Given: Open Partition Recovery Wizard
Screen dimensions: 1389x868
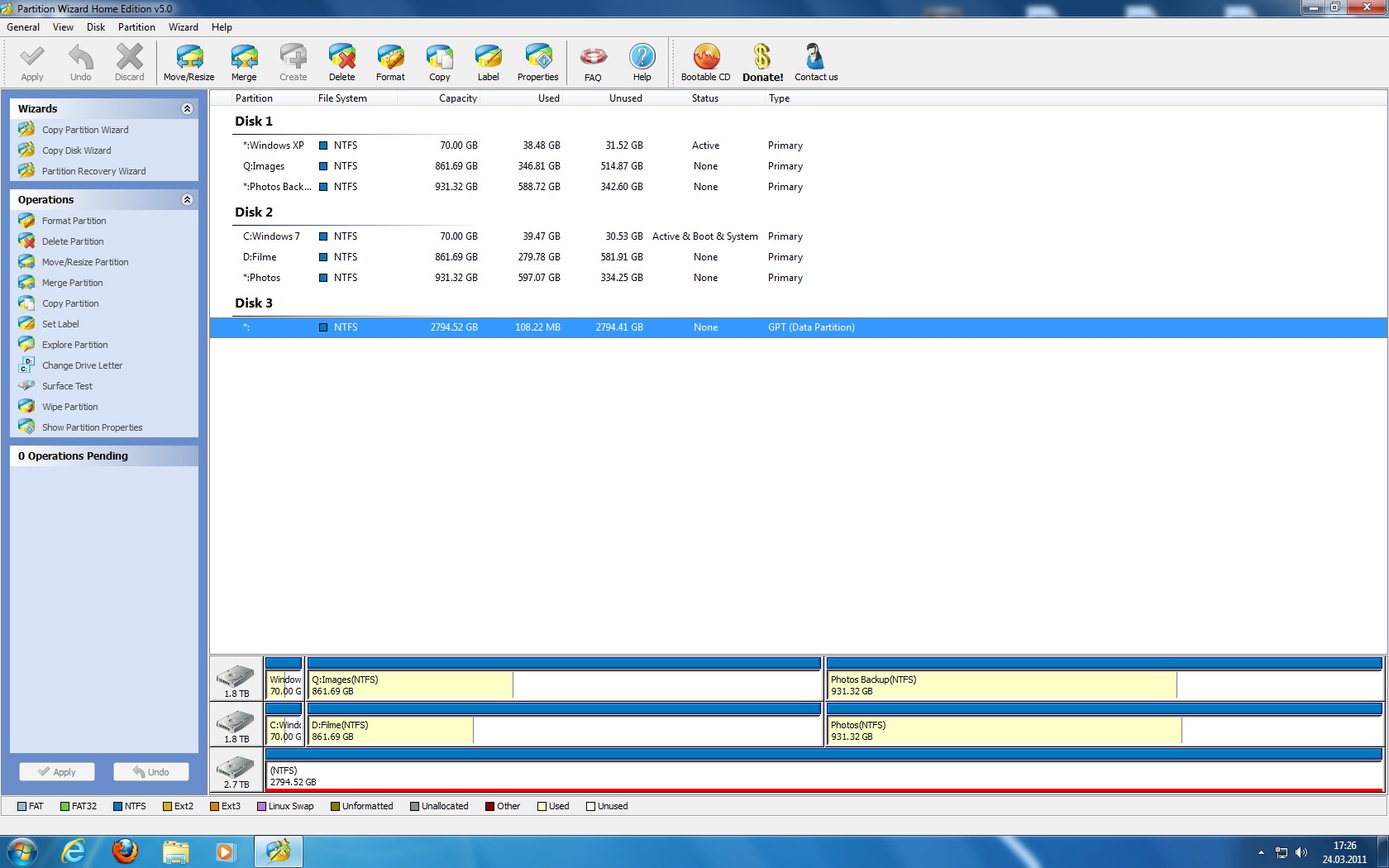Looking at the screenshot, I should click(x=93, y=171).
